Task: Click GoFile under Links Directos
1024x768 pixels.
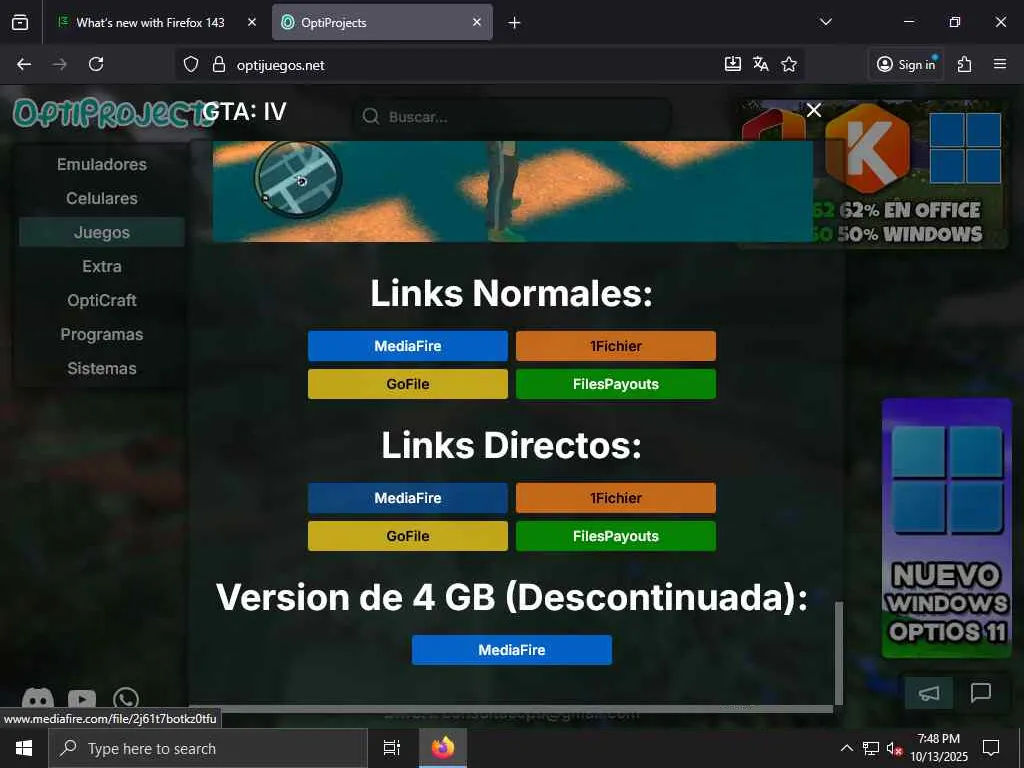Action: [x=408, y=536]
